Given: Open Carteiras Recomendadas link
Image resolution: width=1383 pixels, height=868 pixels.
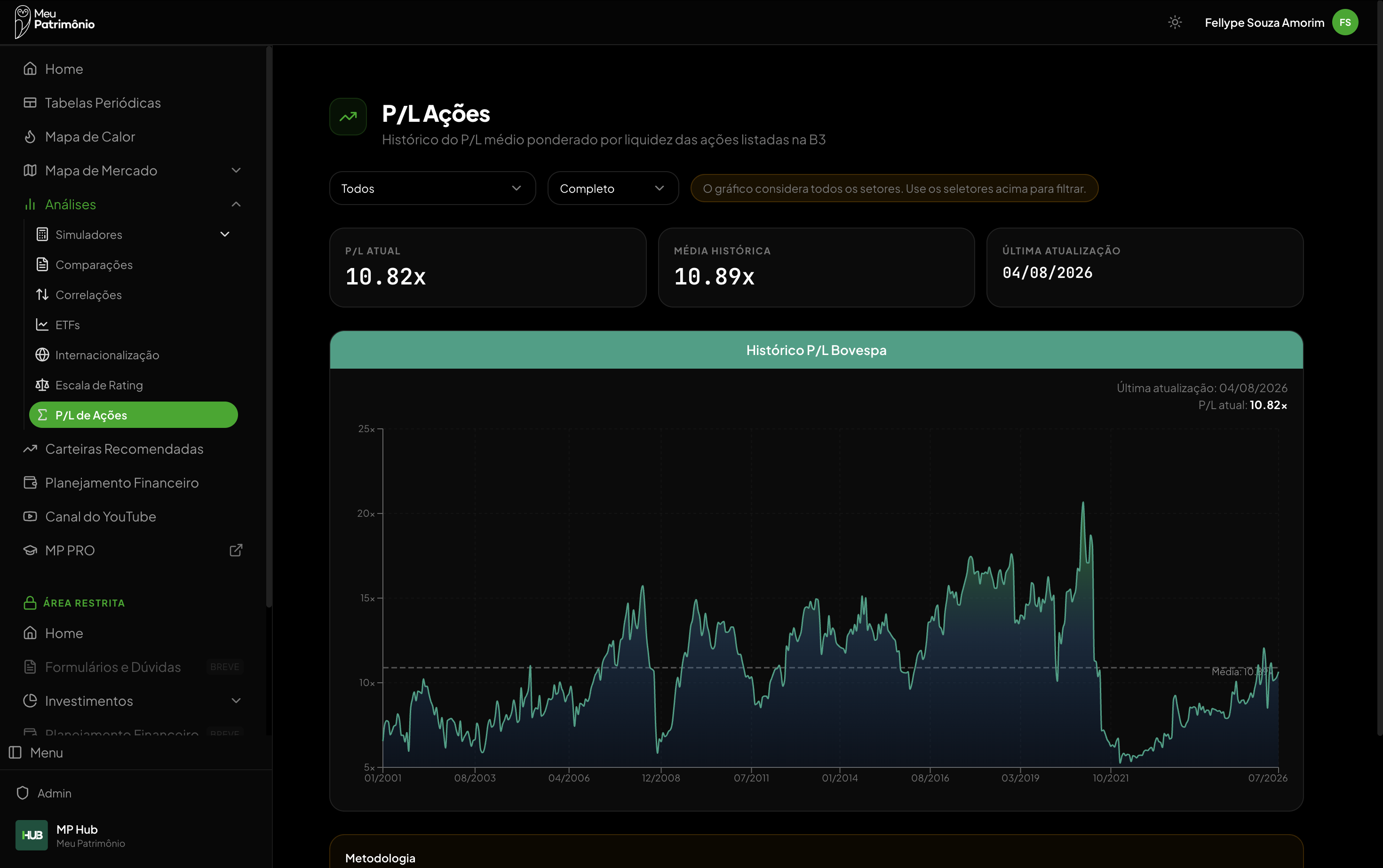Looking at the screenshot, I should pos(133,449).
